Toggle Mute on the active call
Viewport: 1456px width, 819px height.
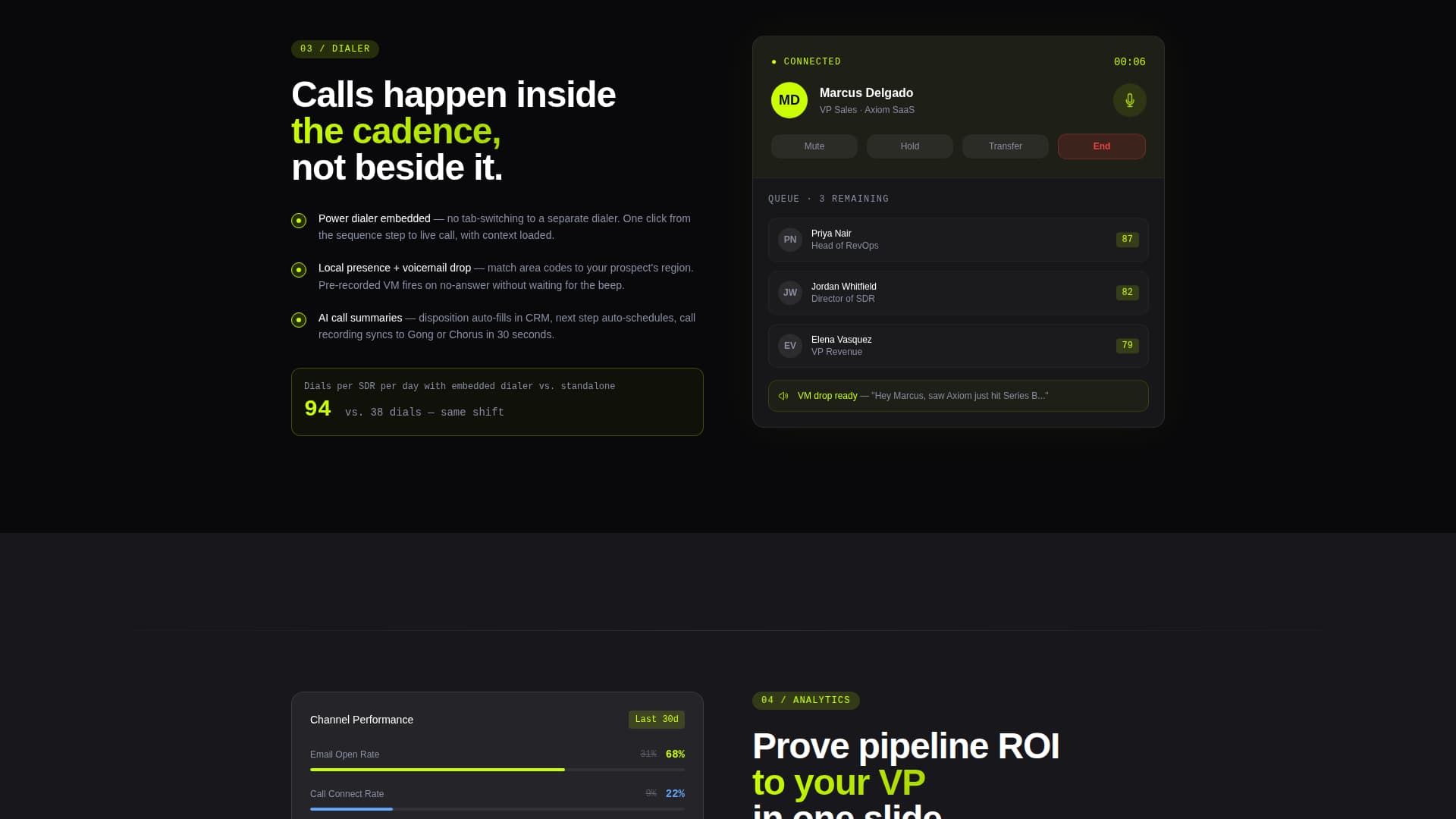point(814,146)
